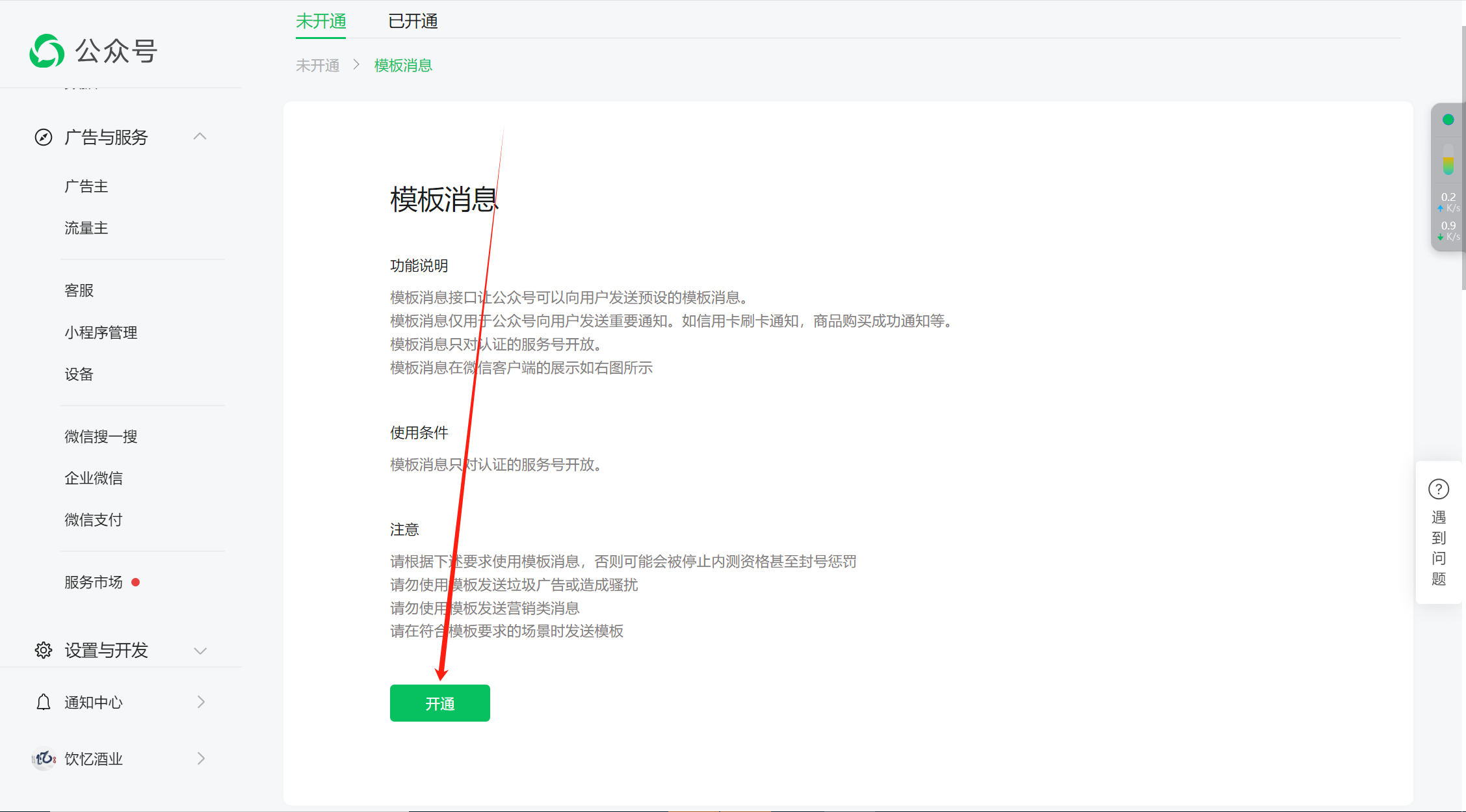Collapse the 广告与服务 section chevron

(x=200, y=137)
